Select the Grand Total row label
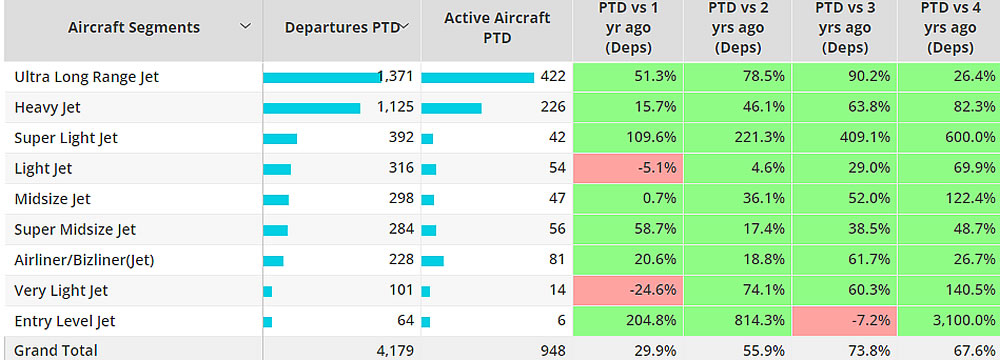The width and height of the screenshot is (1000, 360). click(x=56, y=350)
